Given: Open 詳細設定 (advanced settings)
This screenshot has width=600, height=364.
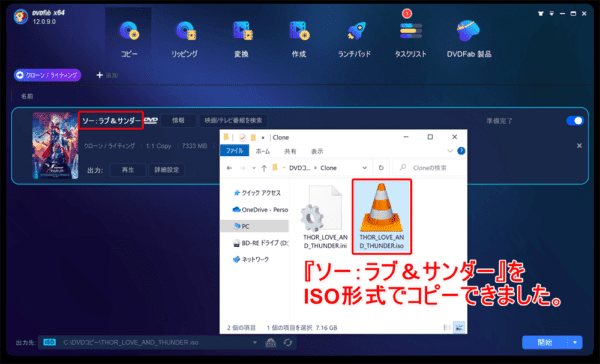Looking at the screenshot, I should pos(166,170).
